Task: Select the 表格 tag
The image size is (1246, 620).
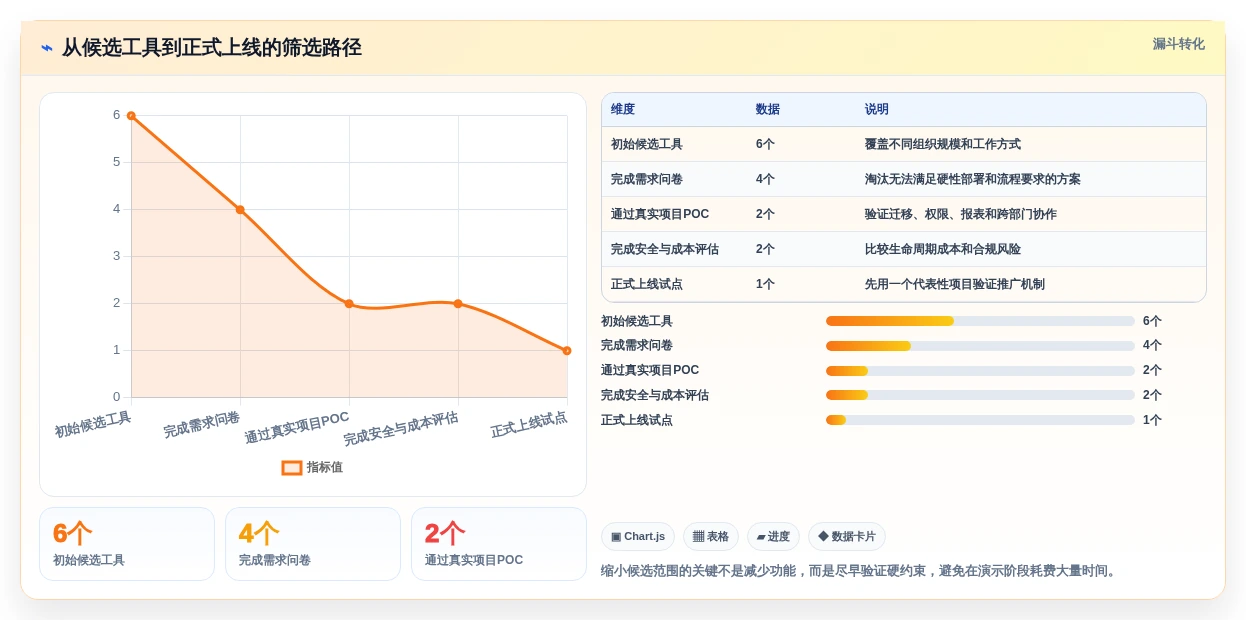Action: (711, 536)
